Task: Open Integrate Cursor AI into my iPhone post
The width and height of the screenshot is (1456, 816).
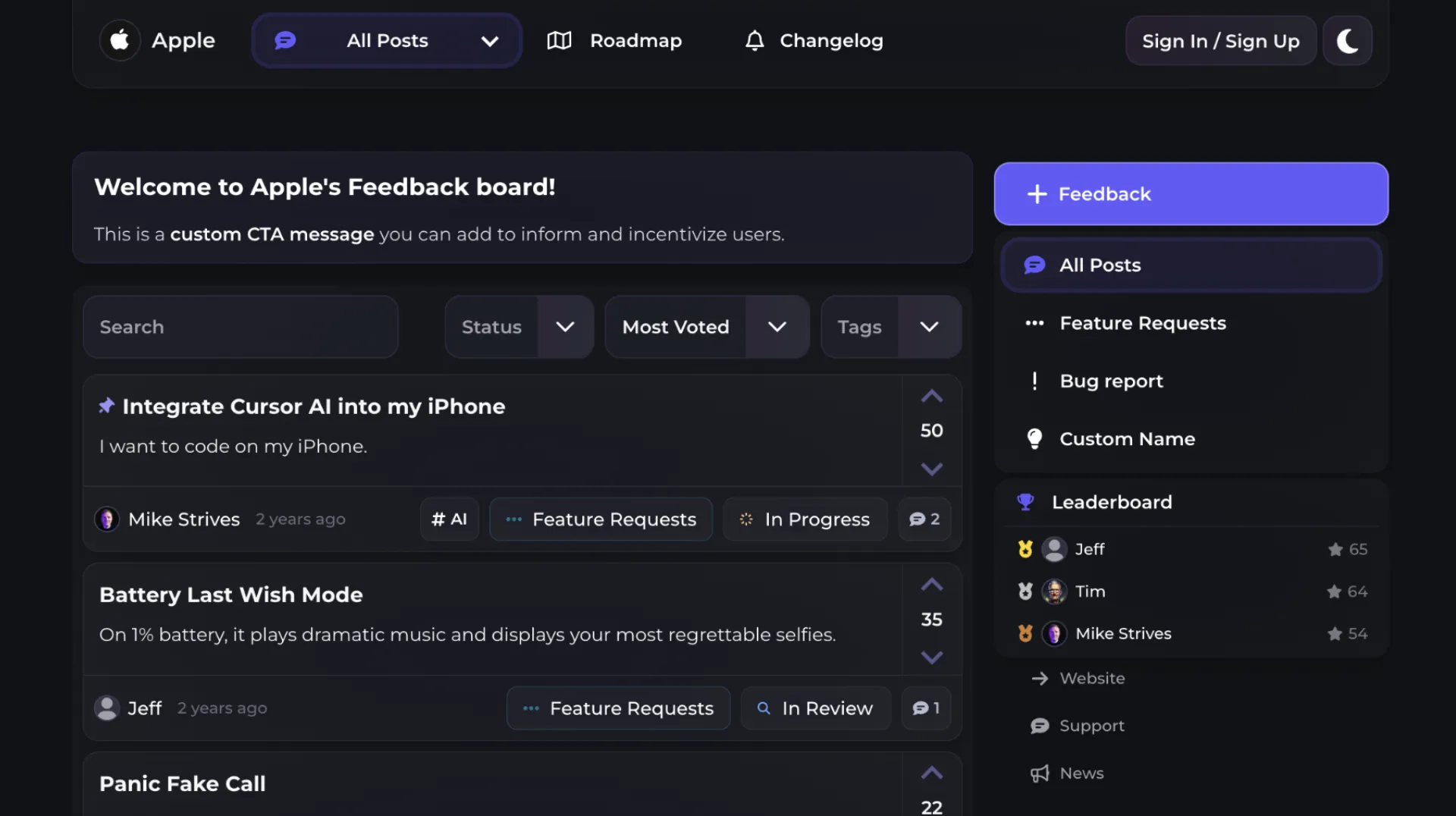Action: tap(314, 406)
